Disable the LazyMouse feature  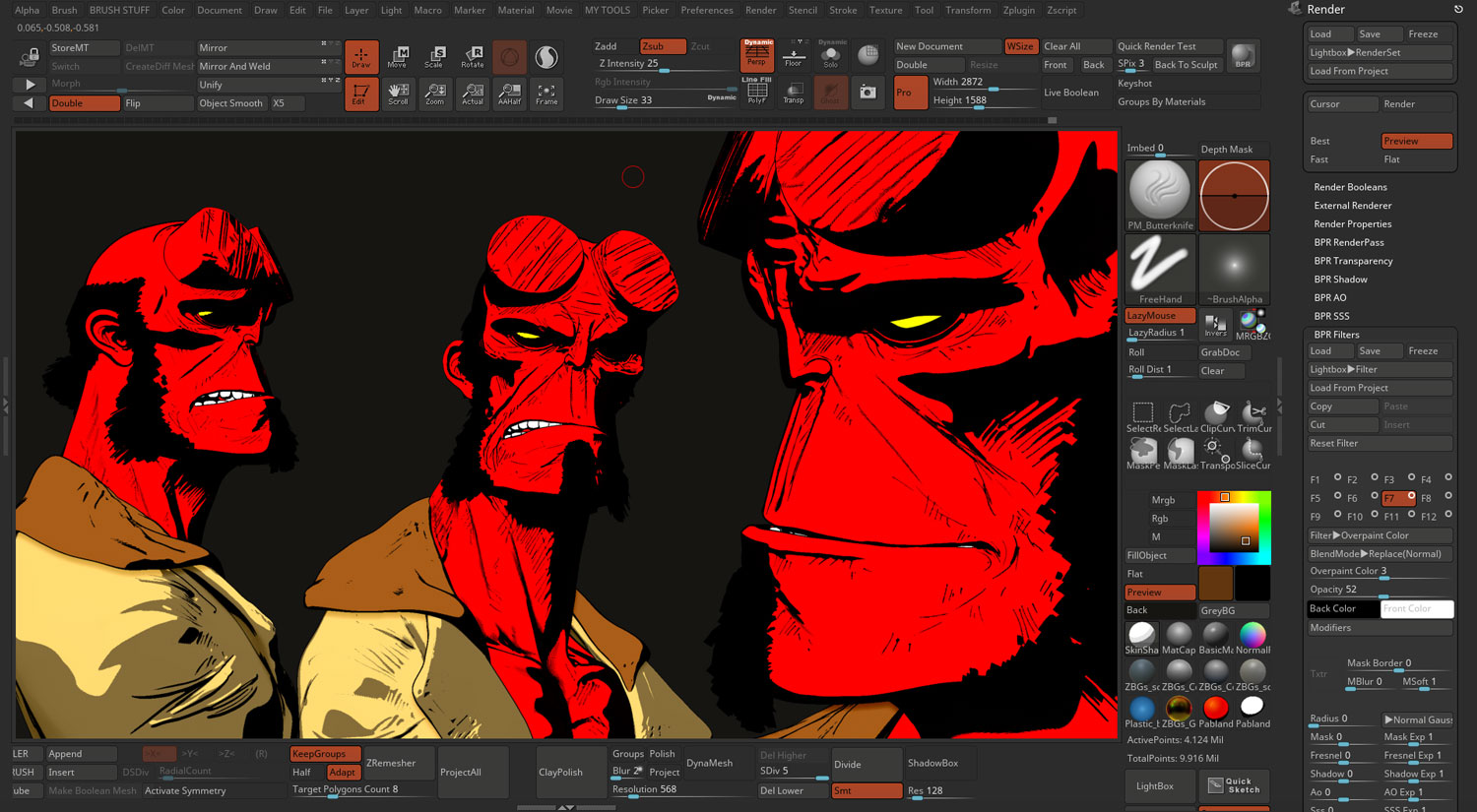pyautogui.click(x=1159, y=315)
